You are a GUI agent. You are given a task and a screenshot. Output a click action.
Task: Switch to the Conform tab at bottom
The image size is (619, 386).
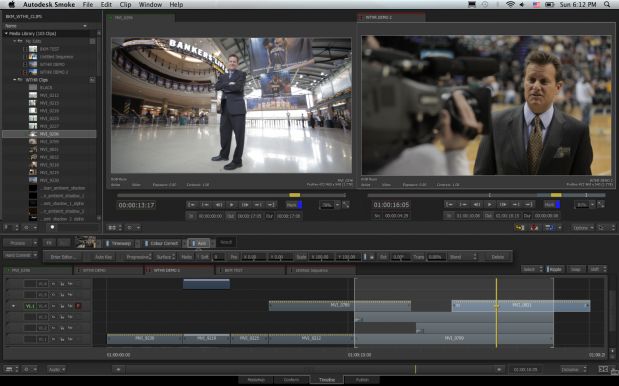click(292, 380)
